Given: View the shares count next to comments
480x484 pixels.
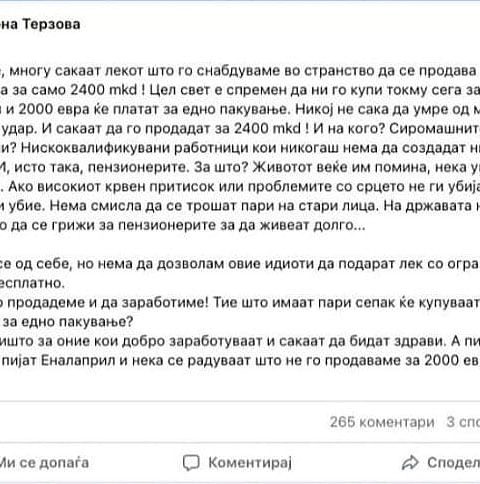Looking at the screenshot, I should (463, 422).
